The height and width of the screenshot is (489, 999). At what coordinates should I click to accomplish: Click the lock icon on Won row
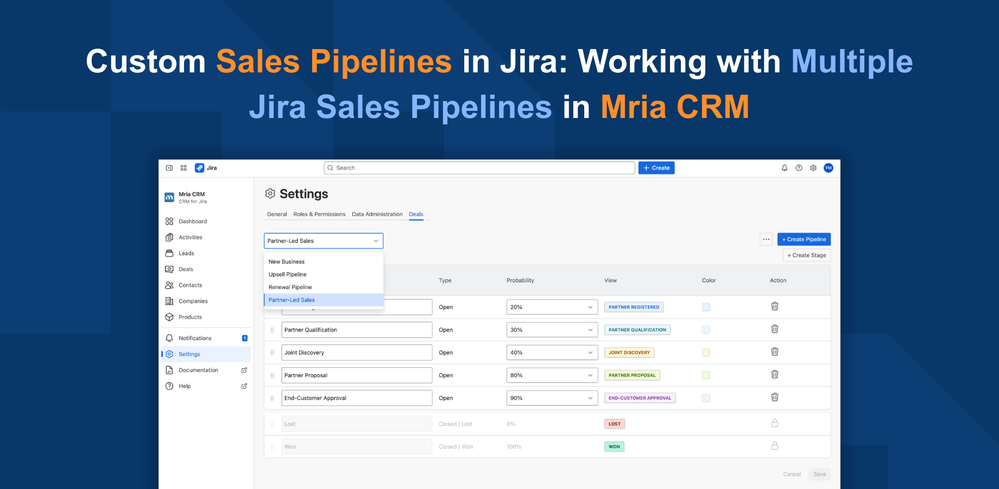775,446
